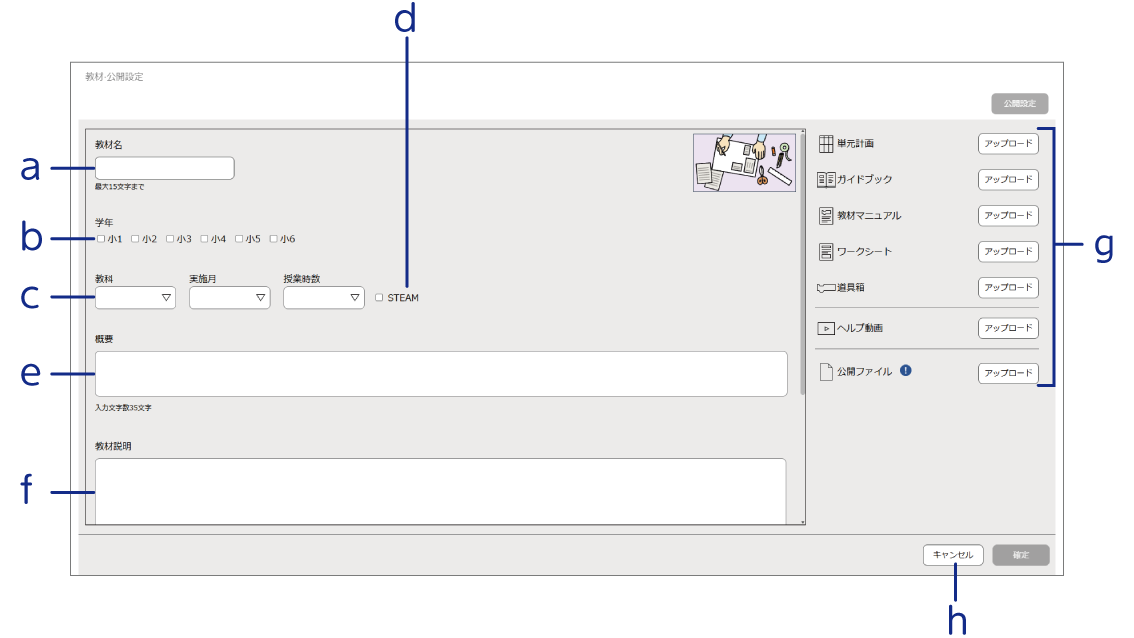Screen dimensions: 1134x638
Task: Click the ヘルプ動画 video icon
Action: tap(825, 328)
